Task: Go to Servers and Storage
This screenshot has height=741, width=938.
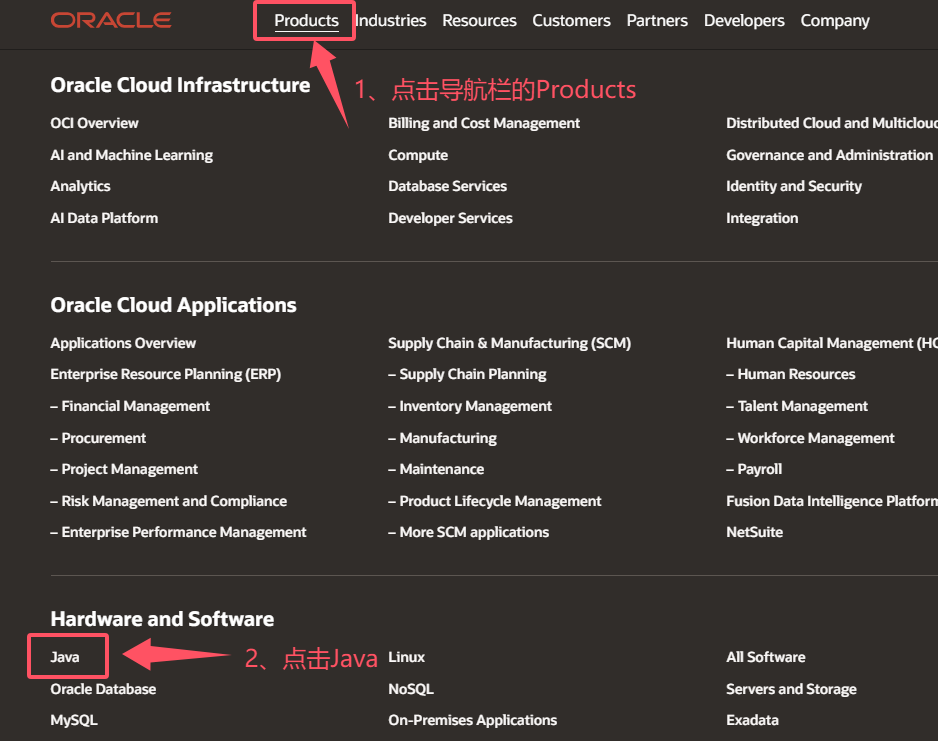Action: click(x=791, y=690)
